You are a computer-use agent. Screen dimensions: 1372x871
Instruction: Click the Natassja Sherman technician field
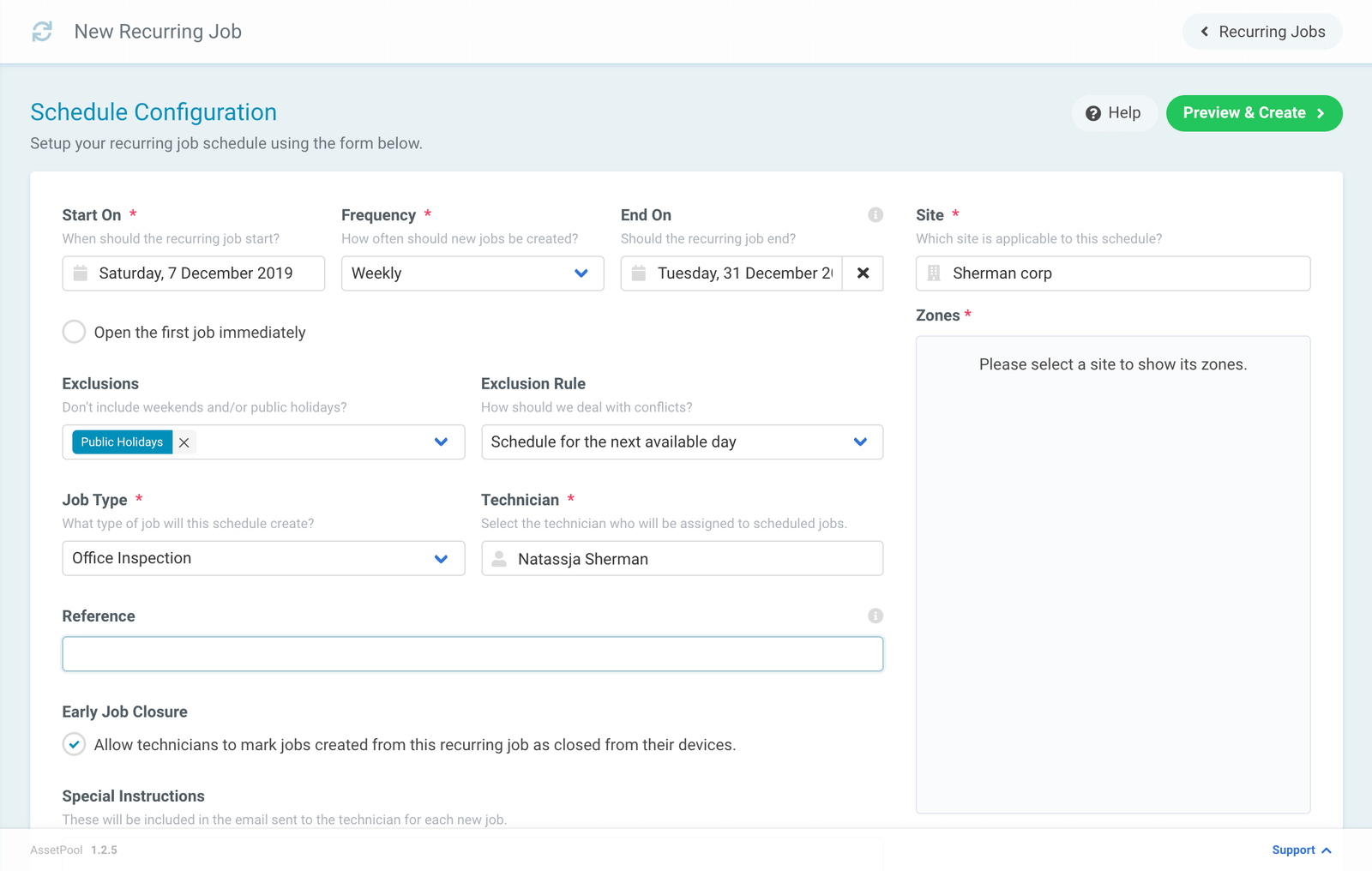[682, 559]
